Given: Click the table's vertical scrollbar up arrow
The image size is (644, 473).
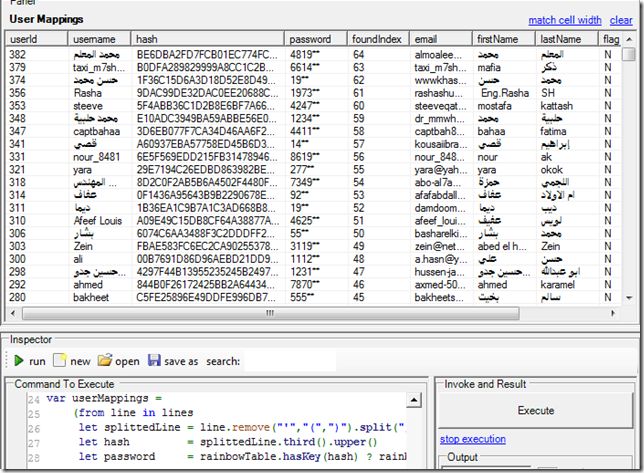Looking at the screenshot, I should coord(627,37).
